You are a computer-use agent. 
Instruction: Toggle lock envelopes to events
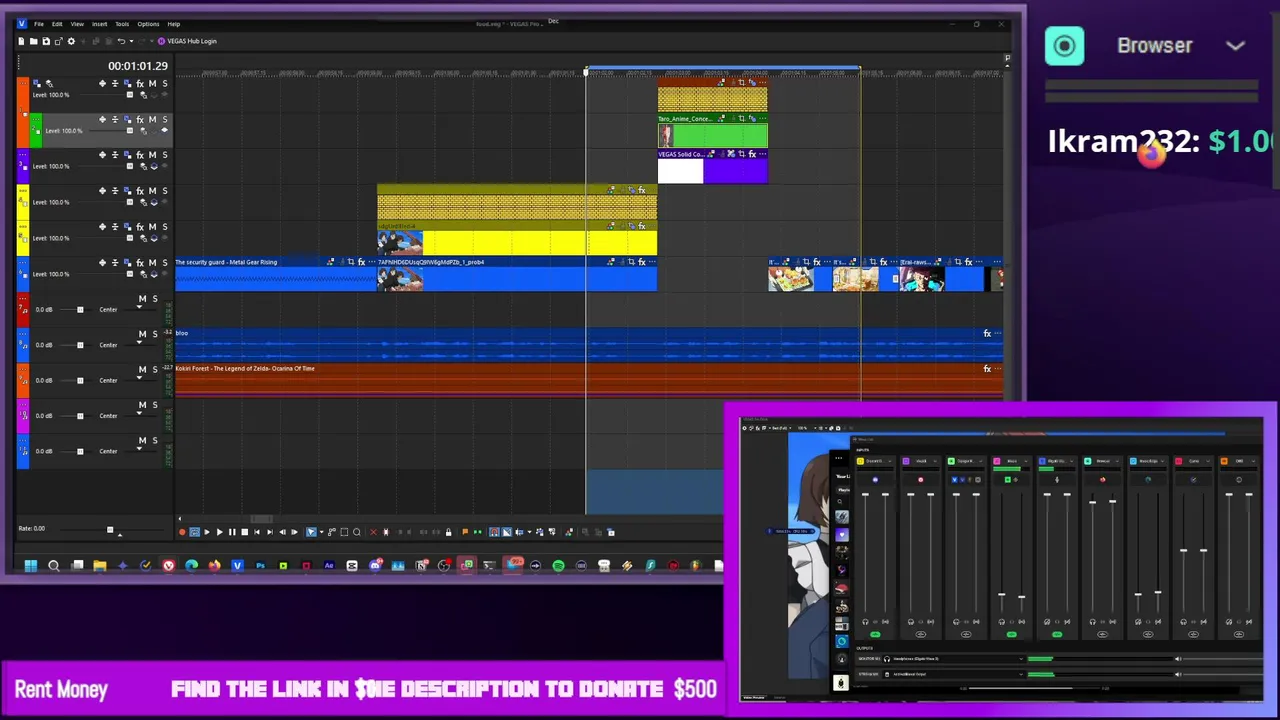coord(540,532)
